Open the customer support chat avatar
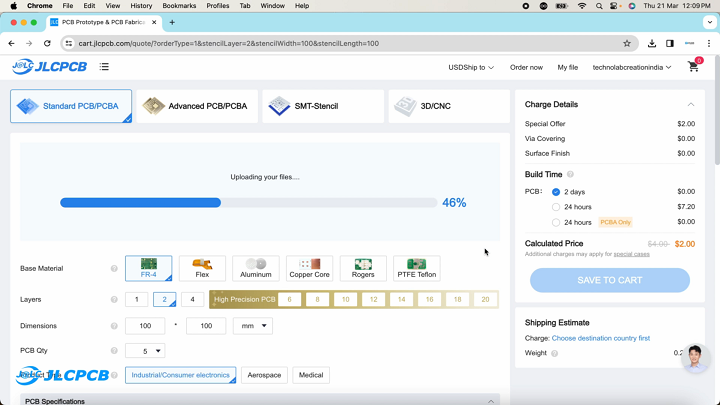Screen dimensions: 720x405 pos(695,358)
